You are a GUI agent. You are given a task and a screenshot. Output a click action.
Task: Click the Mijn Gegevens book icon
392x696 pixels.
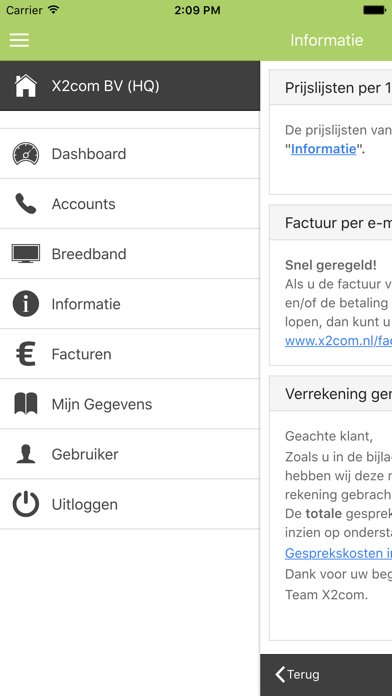pyautogui.click(x=26, y=404)
